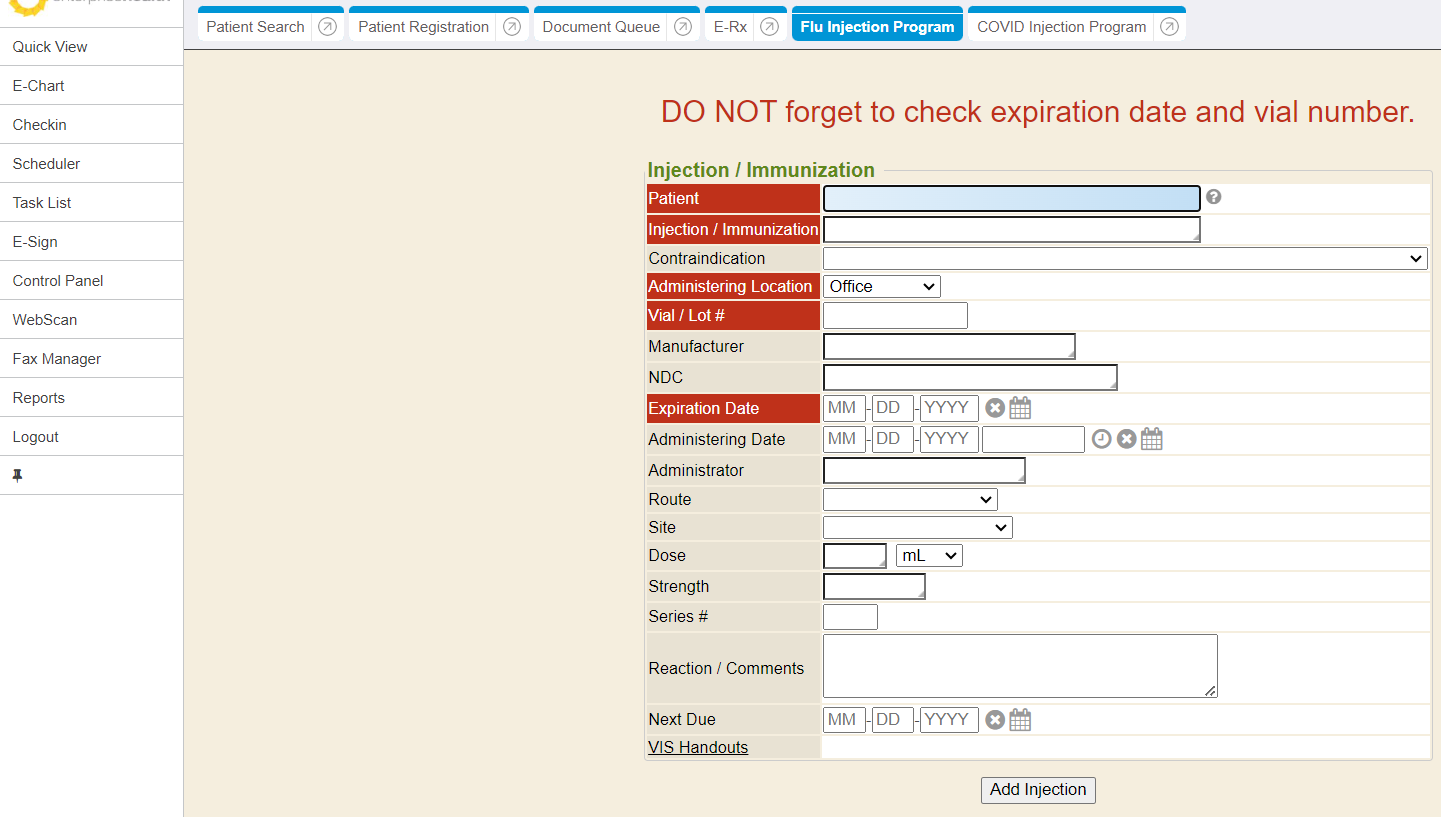The height and width of the screenshot is (817, 1441).
Task: Open the dose unit mL dropdown
Action: 928,556
